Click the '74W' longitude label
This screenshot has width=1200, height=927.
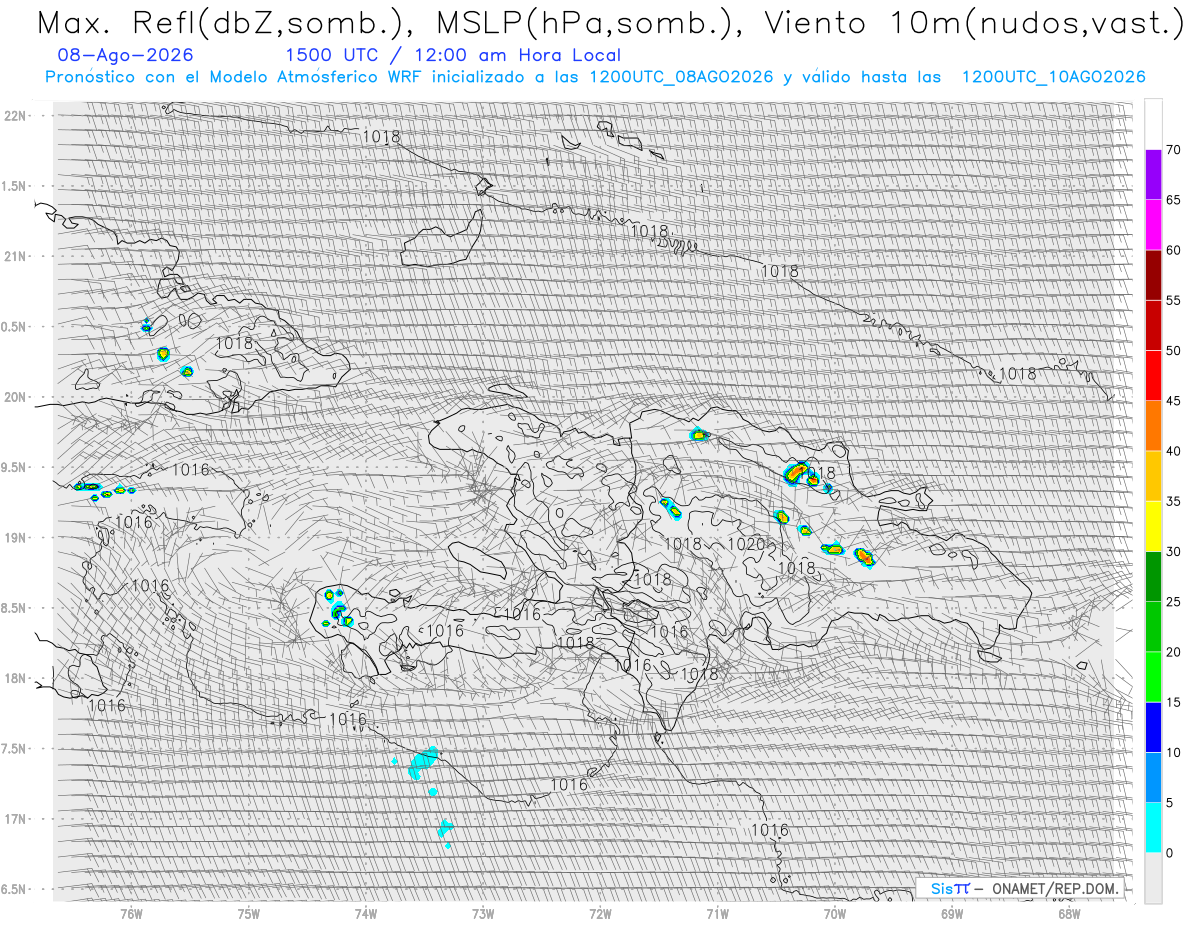click(x=366, y=912)
